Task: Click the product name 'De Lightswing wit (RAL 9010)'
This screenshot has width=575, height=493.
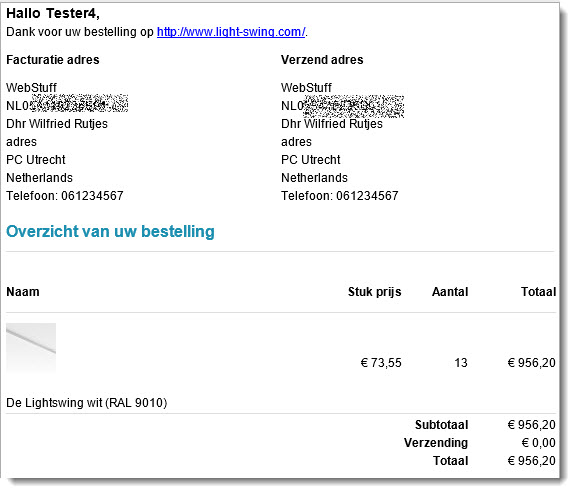Action: [x=87, y=403]
